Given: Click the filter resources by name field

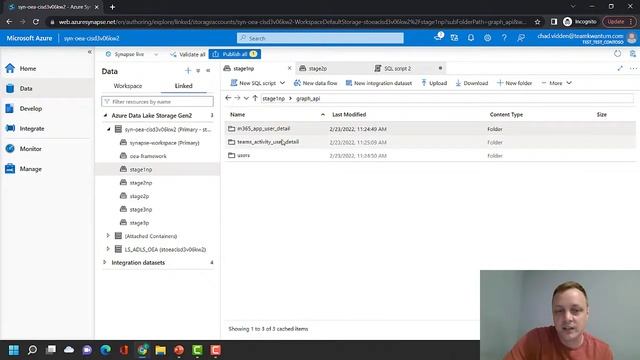Looking at the screenshot, I should pos(157,101).
